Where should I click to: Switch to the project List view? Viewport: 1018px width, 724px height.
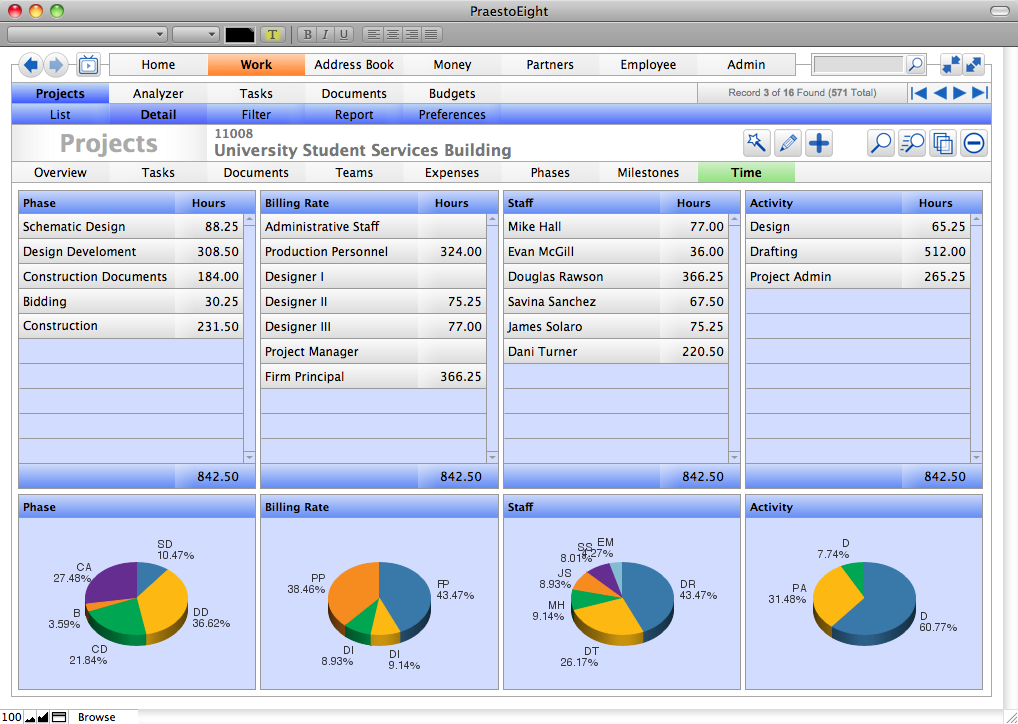point(60,114)
